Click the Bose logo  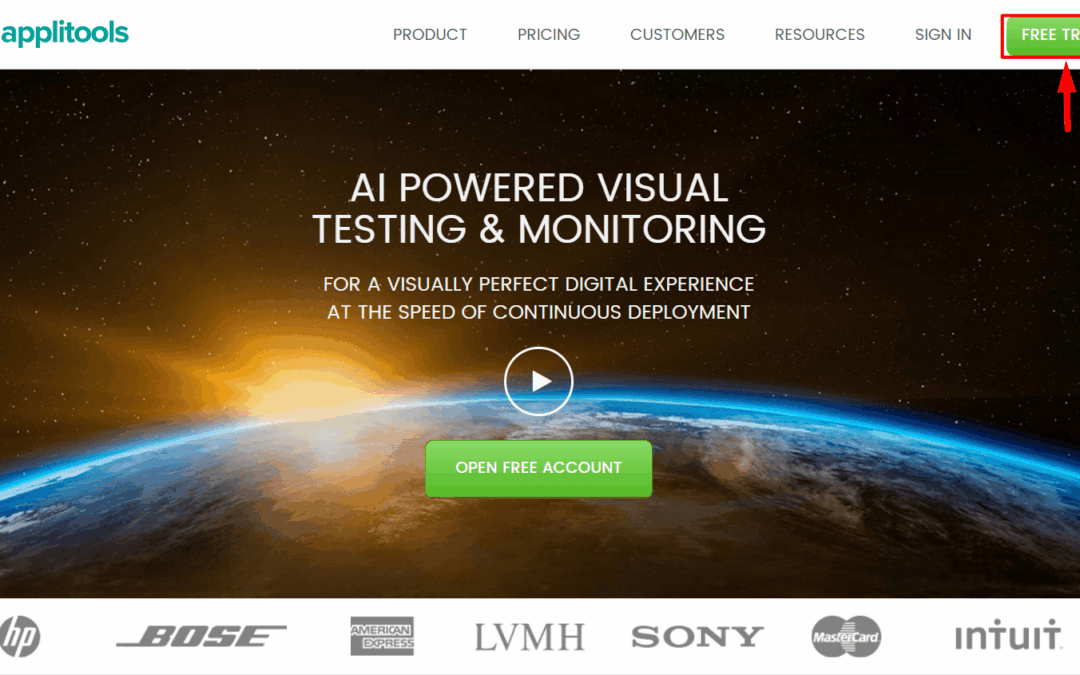click(201, 636)
